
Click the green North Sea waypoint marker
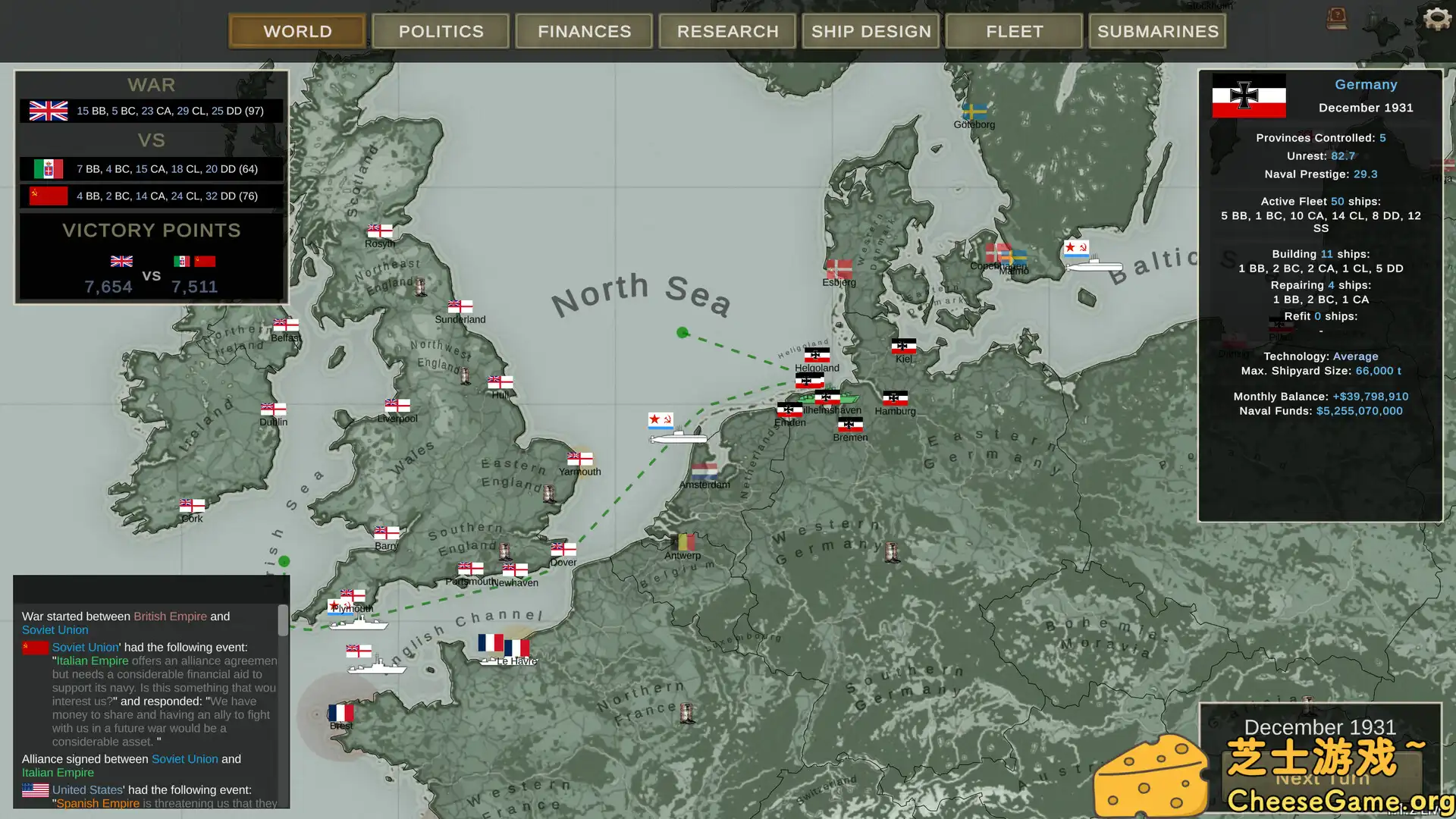pos(682,332)
